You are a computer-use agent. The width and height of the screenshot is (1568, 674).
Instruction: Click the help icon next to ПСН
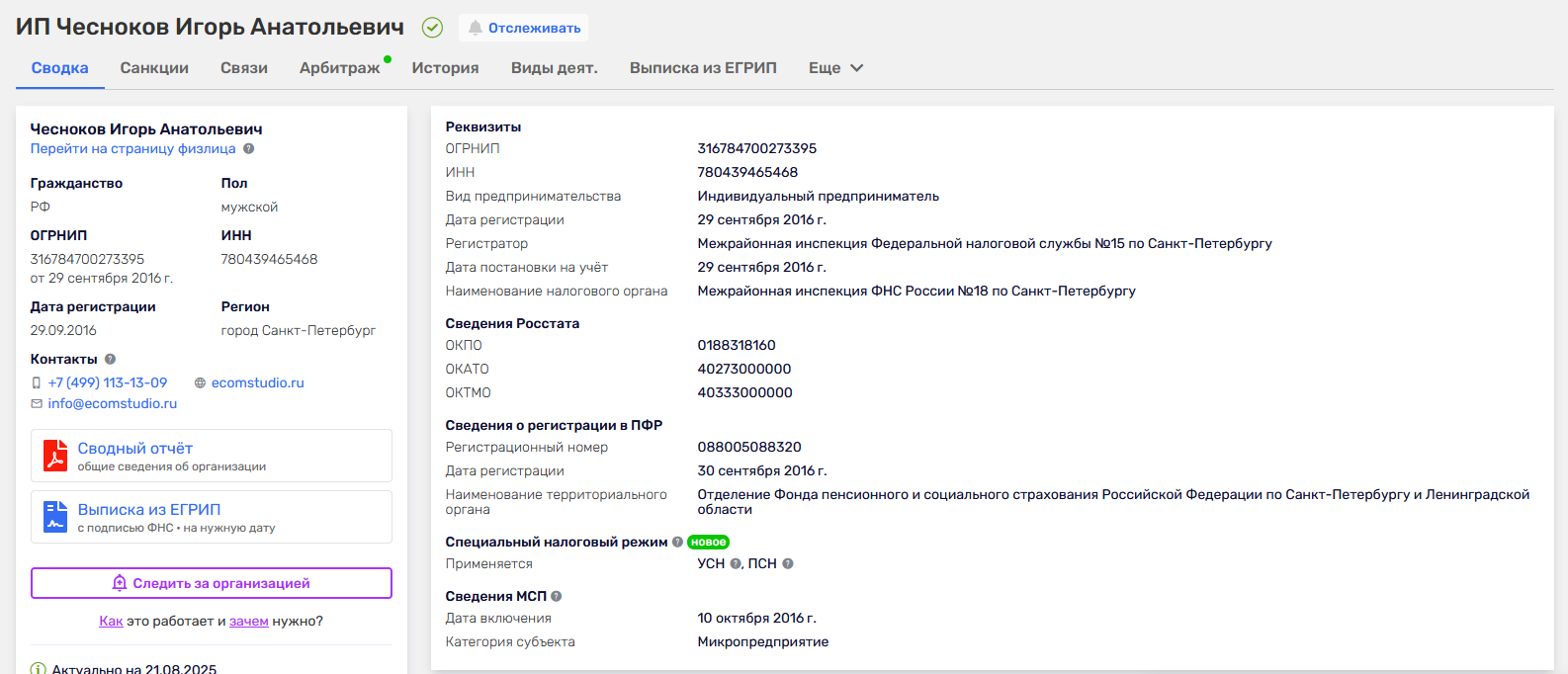(788, 564)
